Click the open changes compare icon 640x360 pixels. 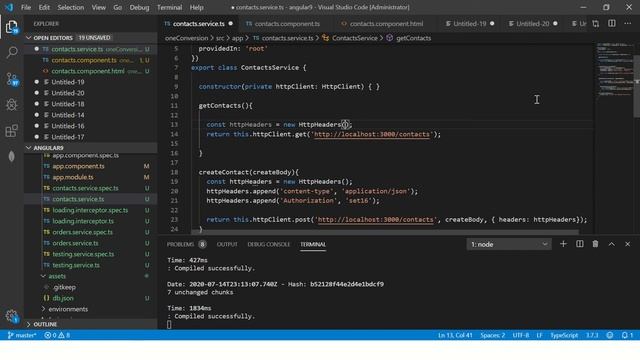click(596, 24)
